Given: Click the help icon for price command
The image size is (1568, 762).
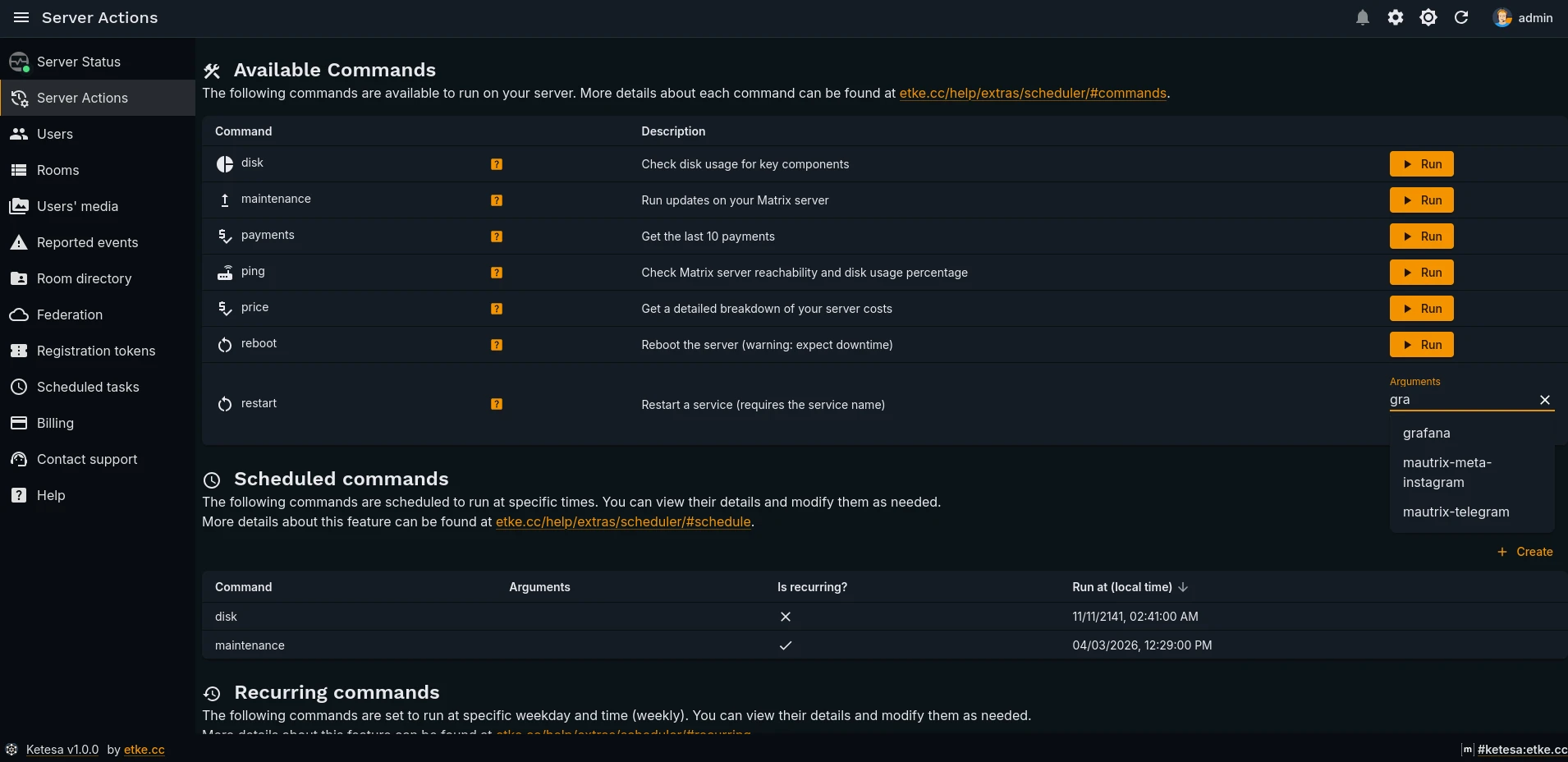Looking at the screenshot, I should tap(497, 309).
